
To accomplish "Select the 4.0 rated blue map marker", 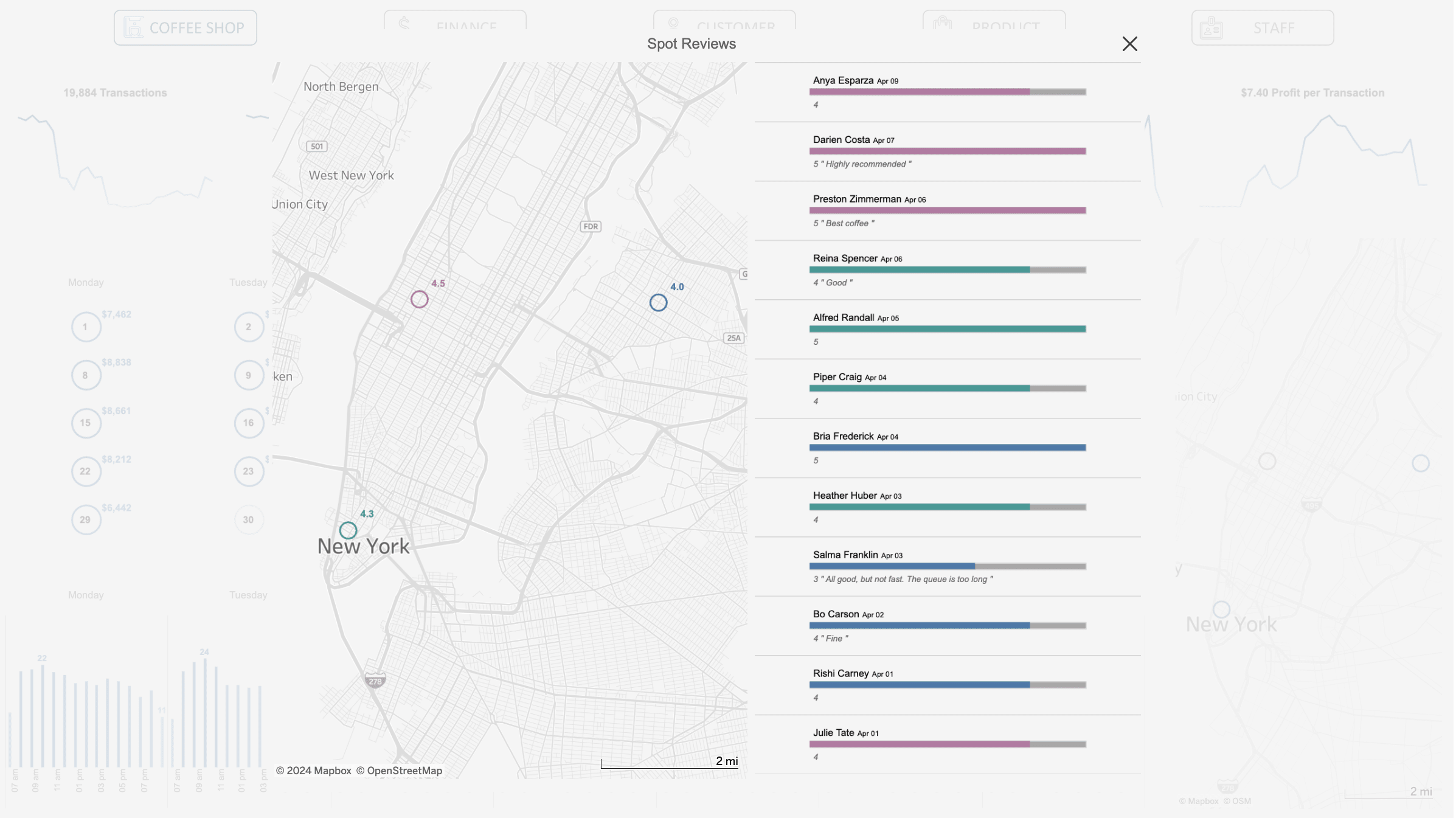I will (x=658, y=302).
